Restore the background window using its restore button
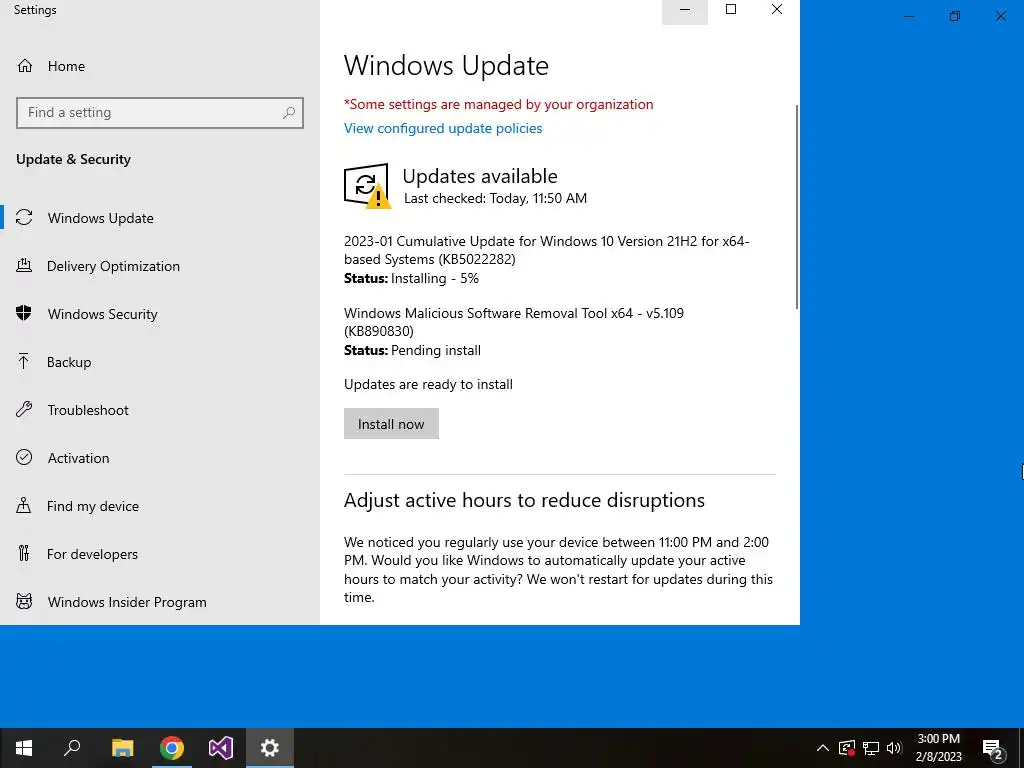 click(x=955, y=16)
